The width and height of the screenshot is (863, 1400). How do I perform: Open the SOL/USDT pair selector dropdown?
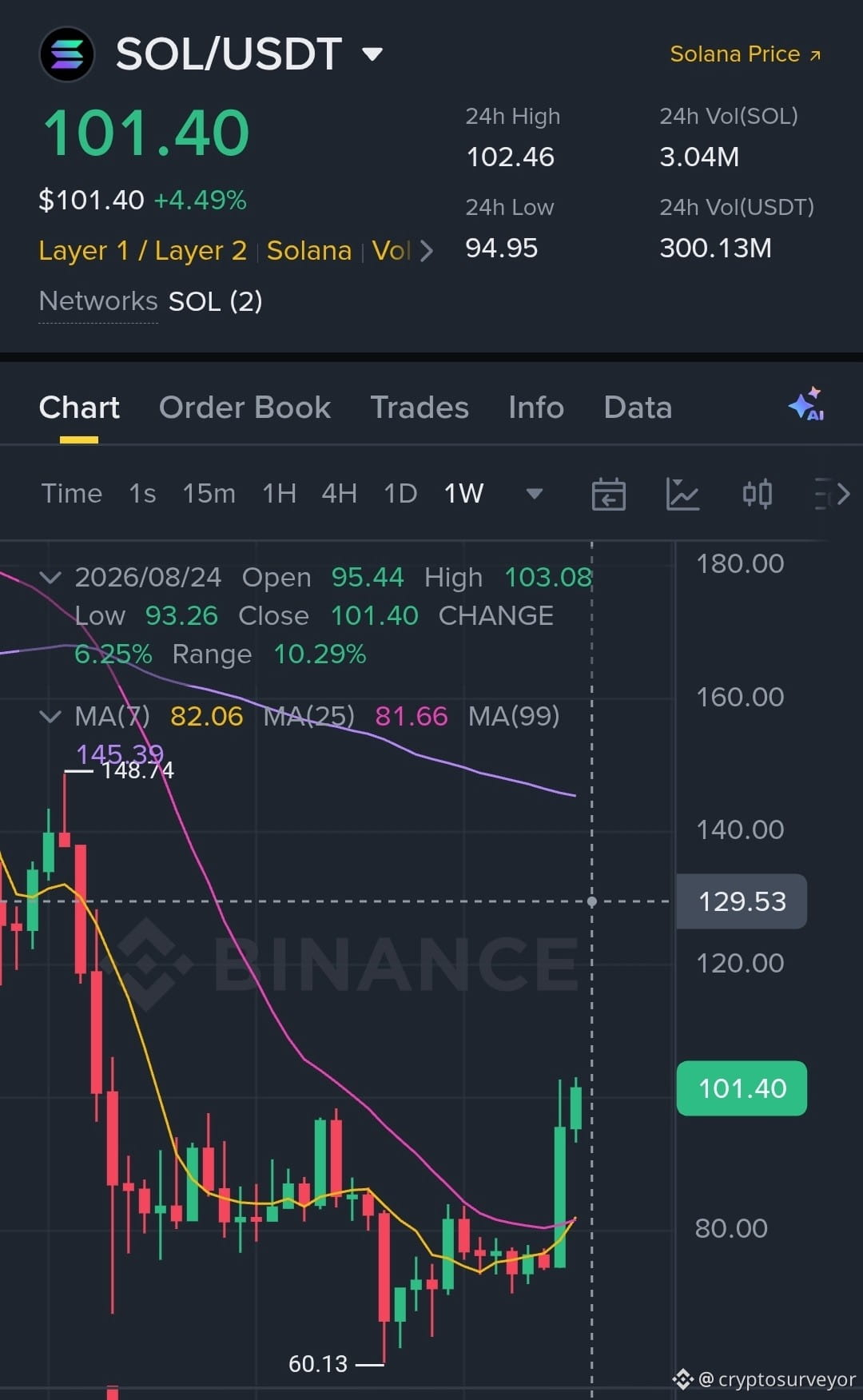point(372,54)
